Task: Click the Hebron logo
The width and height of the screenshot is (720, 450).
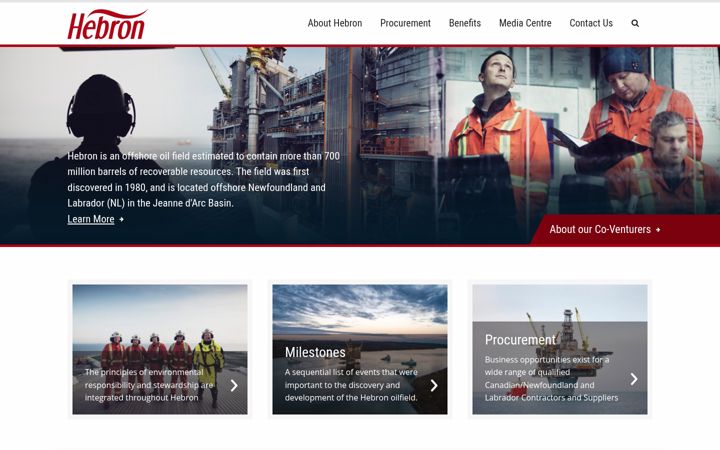Action: point(107,25)
